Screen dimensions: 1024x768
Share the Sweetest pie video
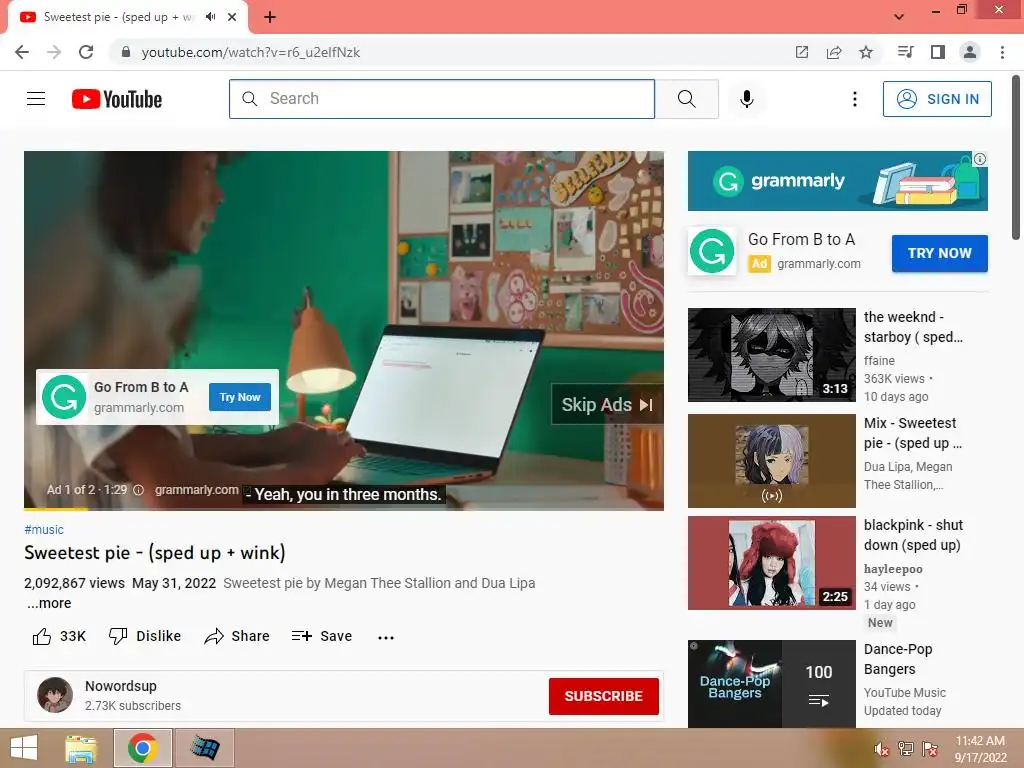click(x=236, y=636)
